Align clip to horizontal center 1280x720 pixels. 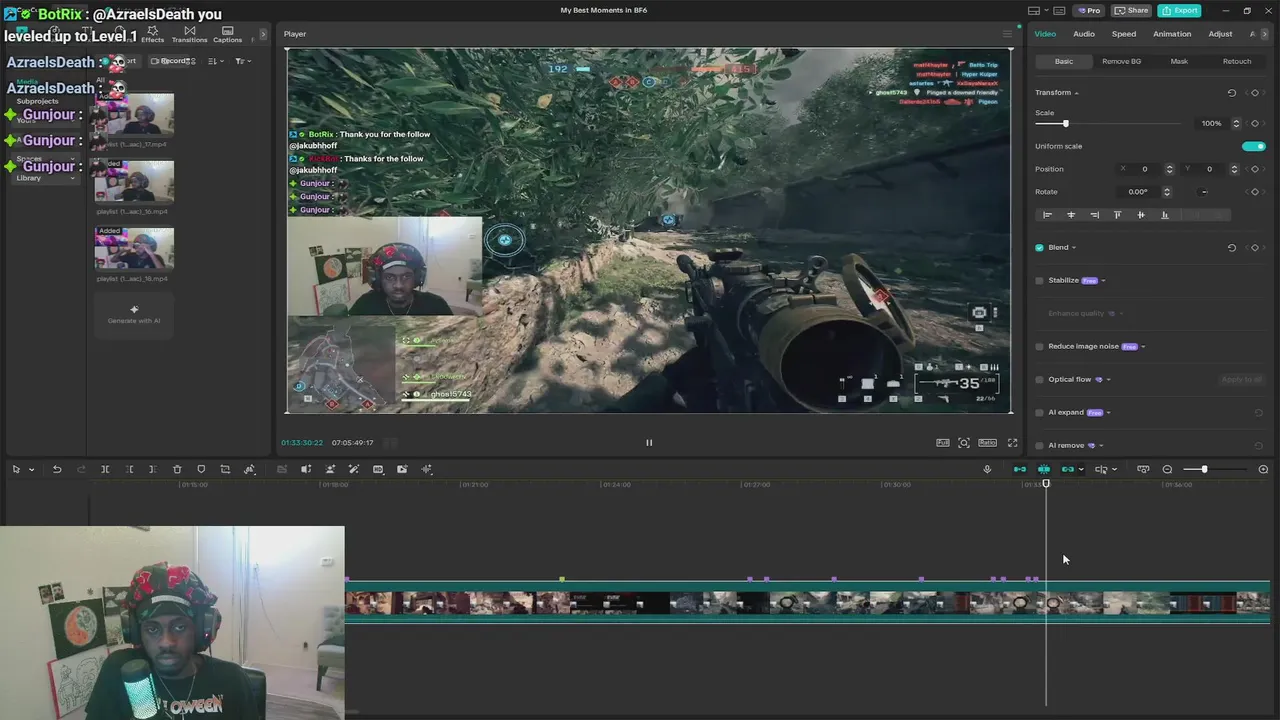coord(1071,215)
